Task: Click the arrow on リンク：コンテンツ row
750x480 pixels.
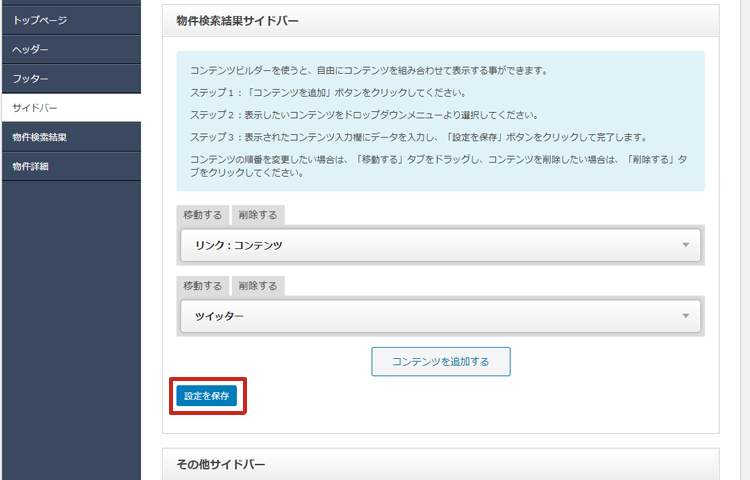Action: click(x=686, y=245)
